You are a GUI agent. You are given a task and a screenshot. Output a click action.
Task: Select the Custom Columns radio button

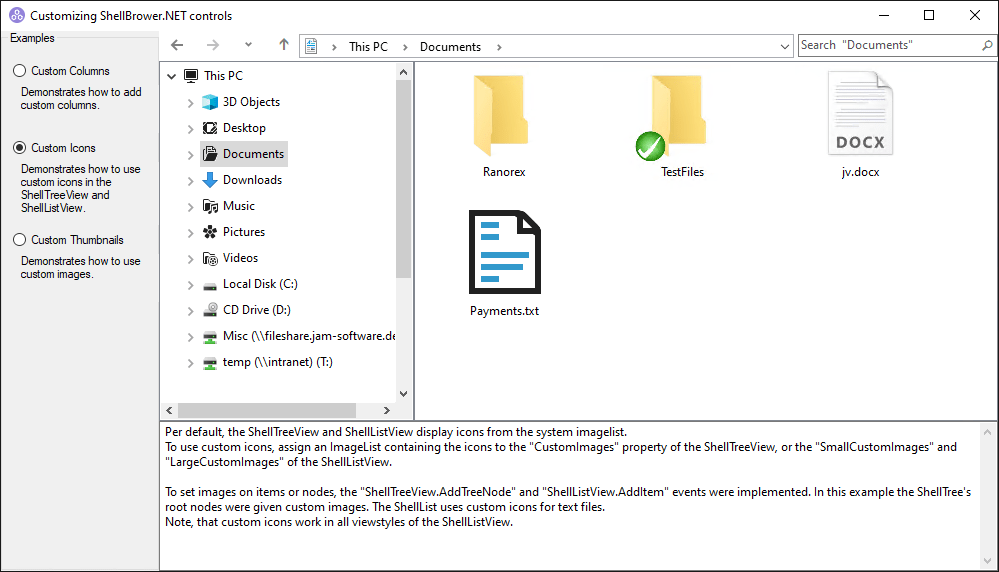pos(19,71)
